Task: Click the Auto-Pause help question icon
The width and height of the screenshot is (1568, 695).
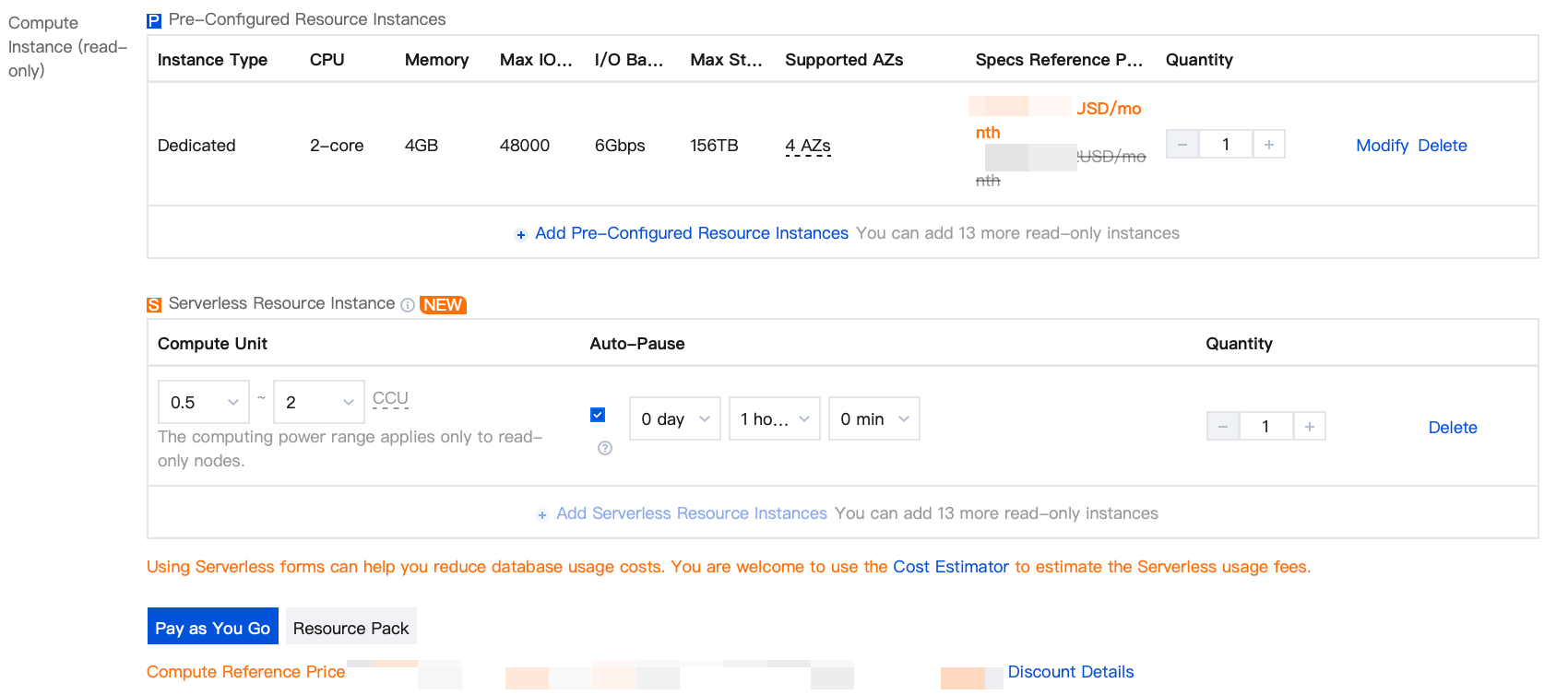Action: (x=605, y=448)
